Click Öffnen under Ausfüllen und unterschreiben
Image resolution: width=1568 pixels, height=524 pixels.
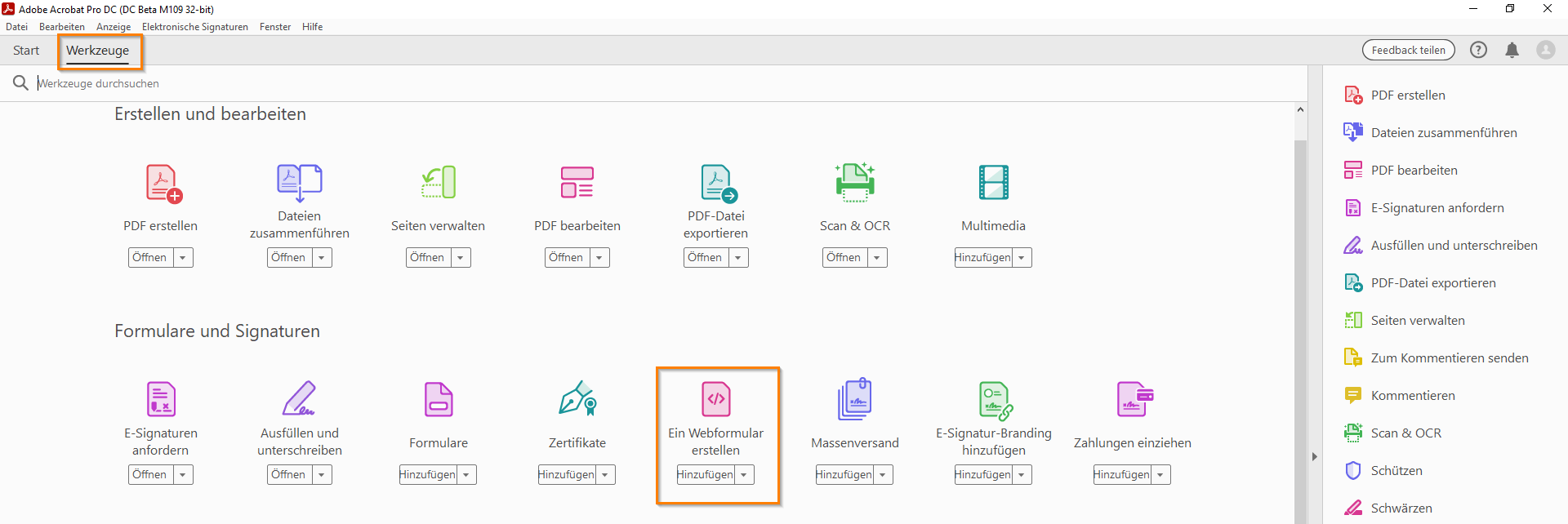tap(289, 474)
